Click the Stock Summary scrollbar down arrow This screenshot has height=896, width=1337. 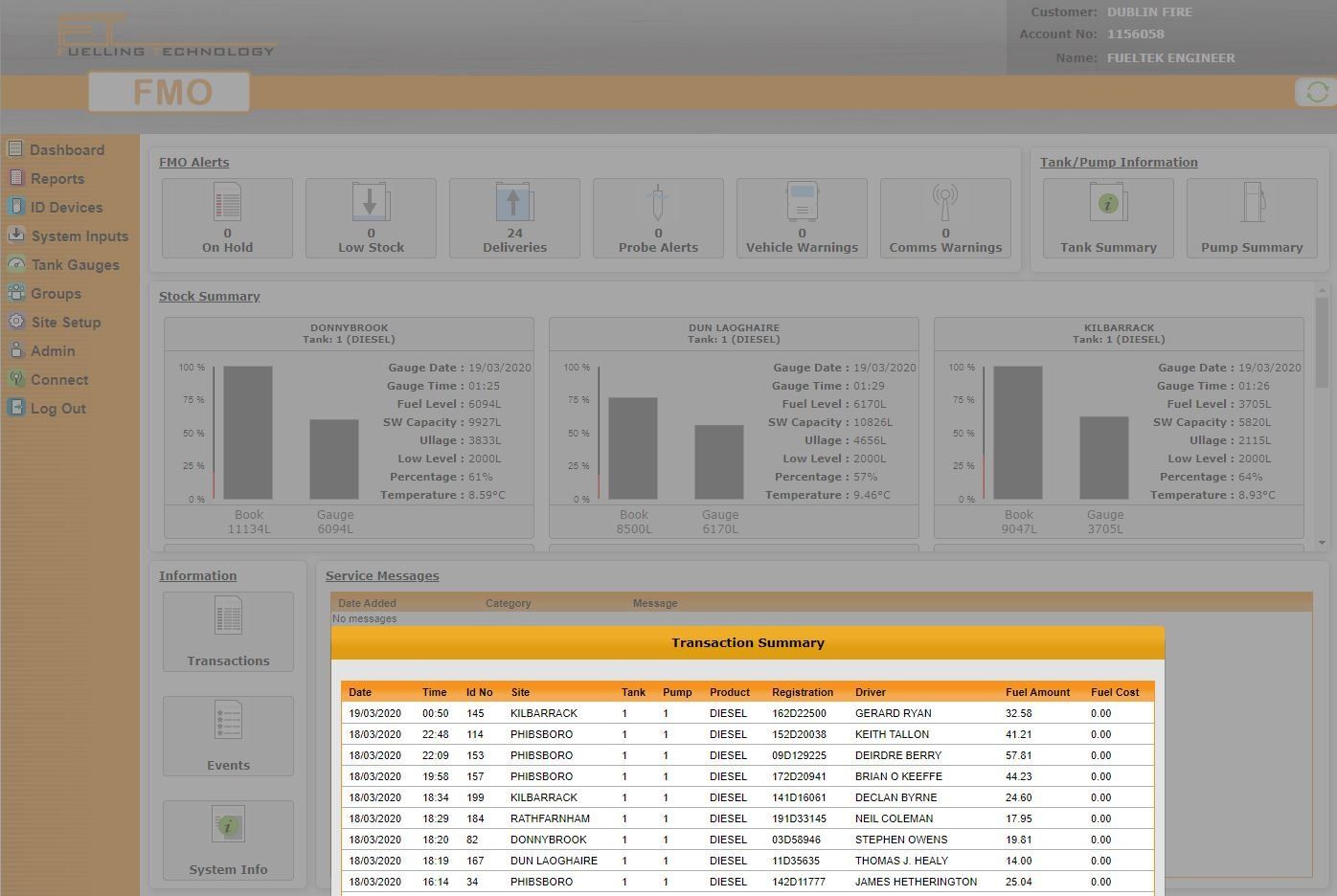1323,543
